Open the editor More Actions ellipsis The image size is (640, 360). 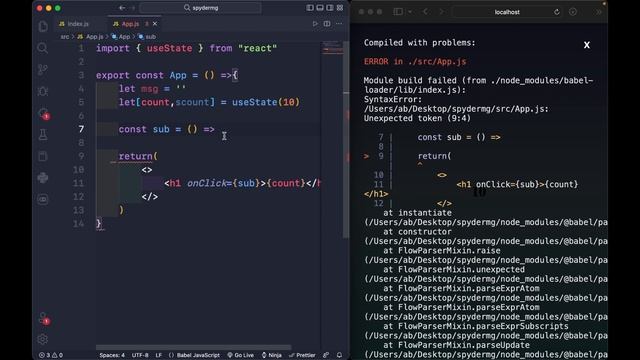point(339,24)
